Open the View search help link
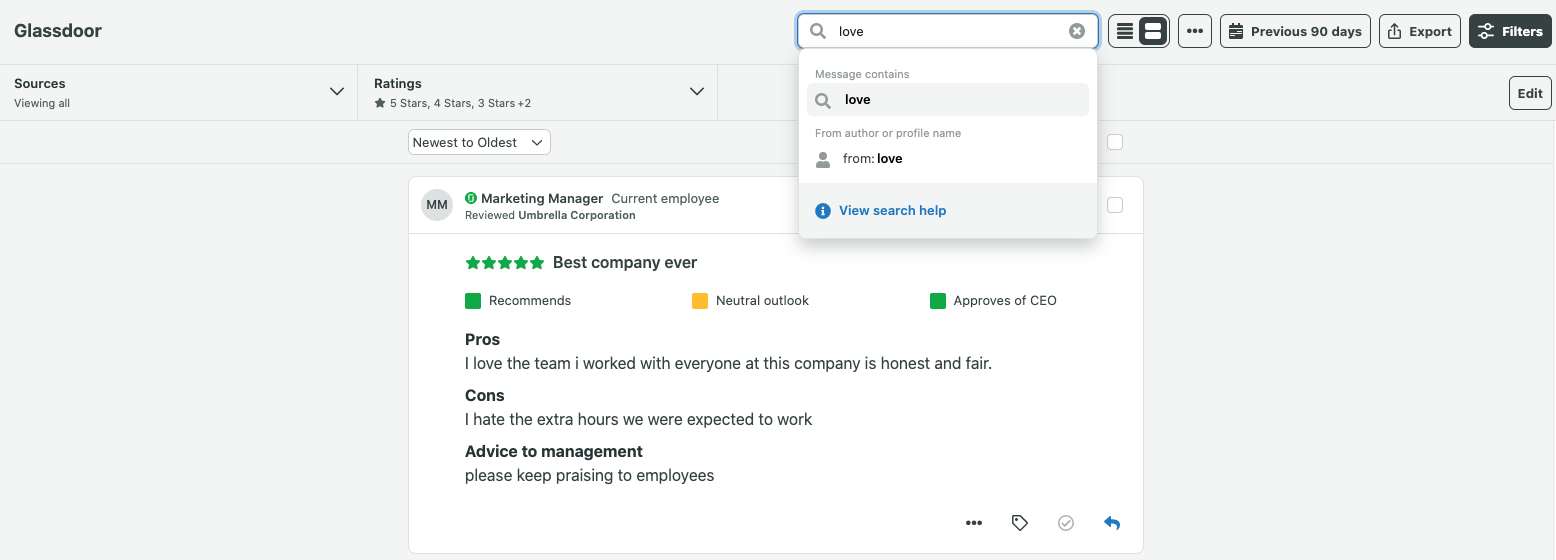This screenshot has height=560, width=1556. coord(892,211)
